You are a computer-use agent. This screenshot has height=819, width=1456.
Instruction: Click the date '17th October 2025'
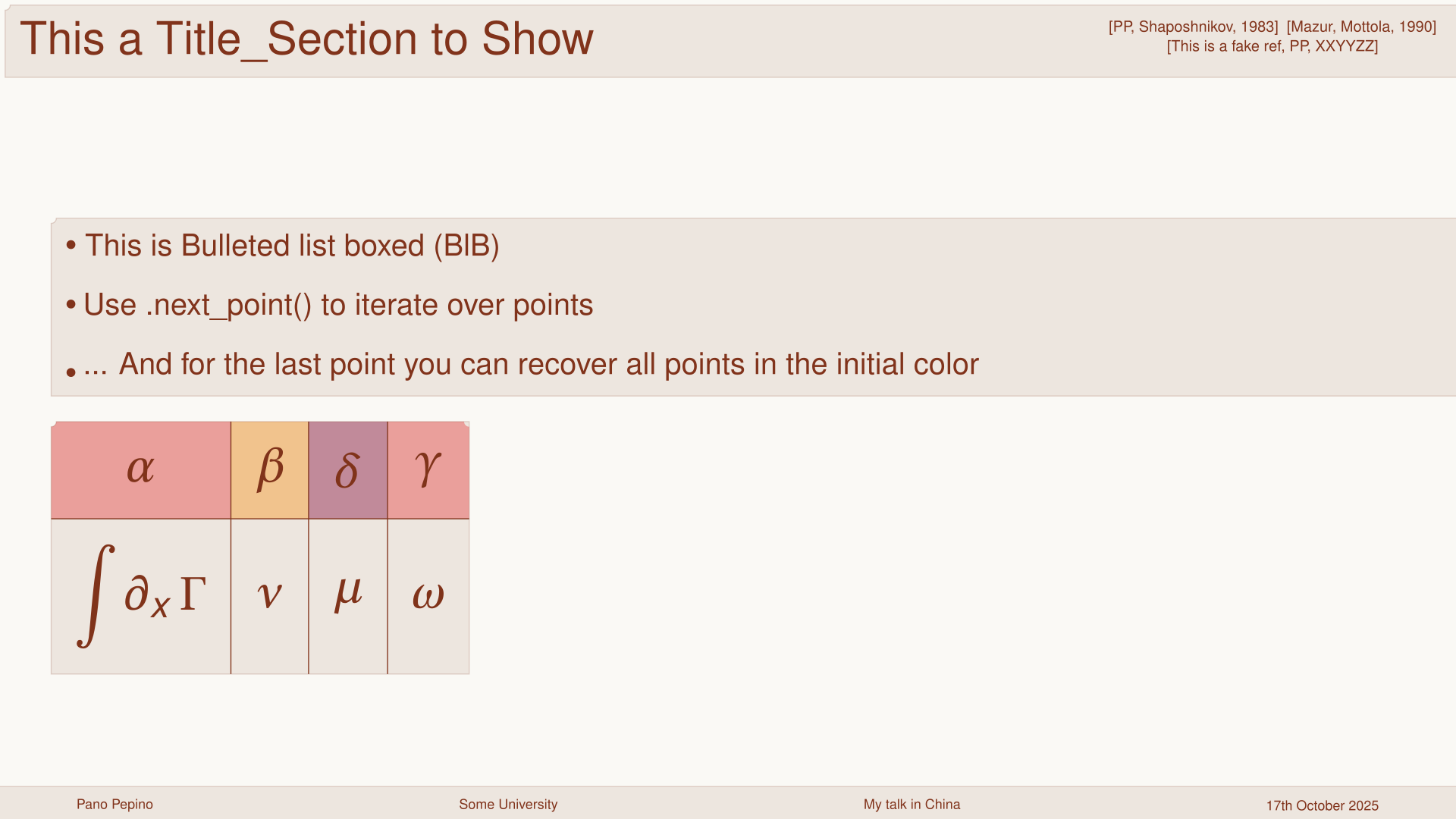click(1322, 806)
